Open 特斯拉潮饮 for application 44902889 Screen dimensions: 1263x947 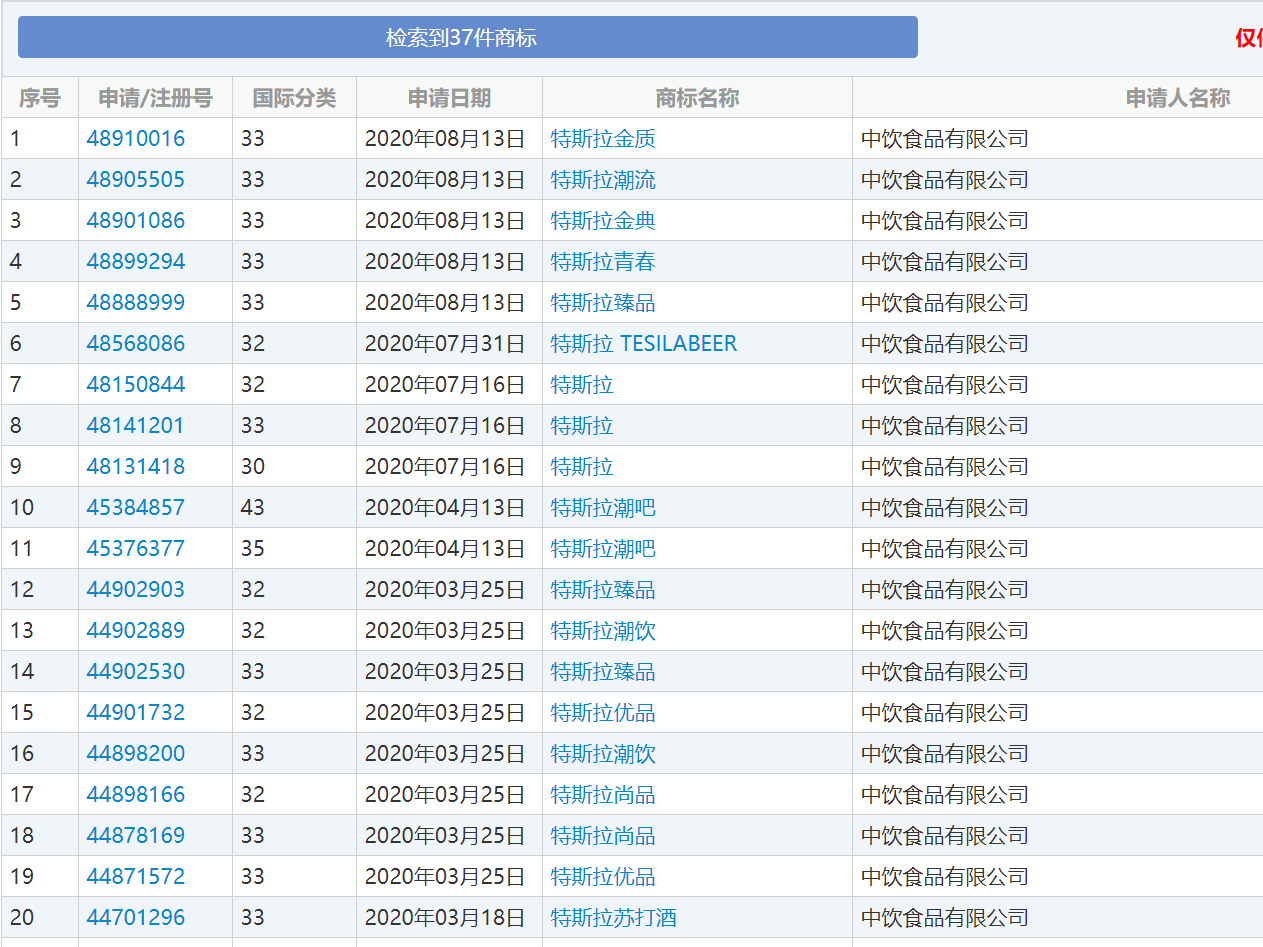pos(603,631)
